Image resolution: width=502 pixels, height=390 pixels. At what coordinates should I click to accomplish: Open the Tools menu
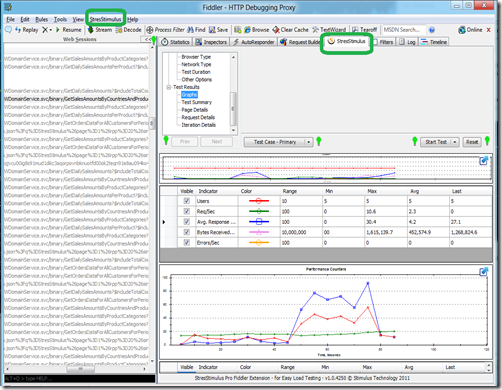click(60, 19)
